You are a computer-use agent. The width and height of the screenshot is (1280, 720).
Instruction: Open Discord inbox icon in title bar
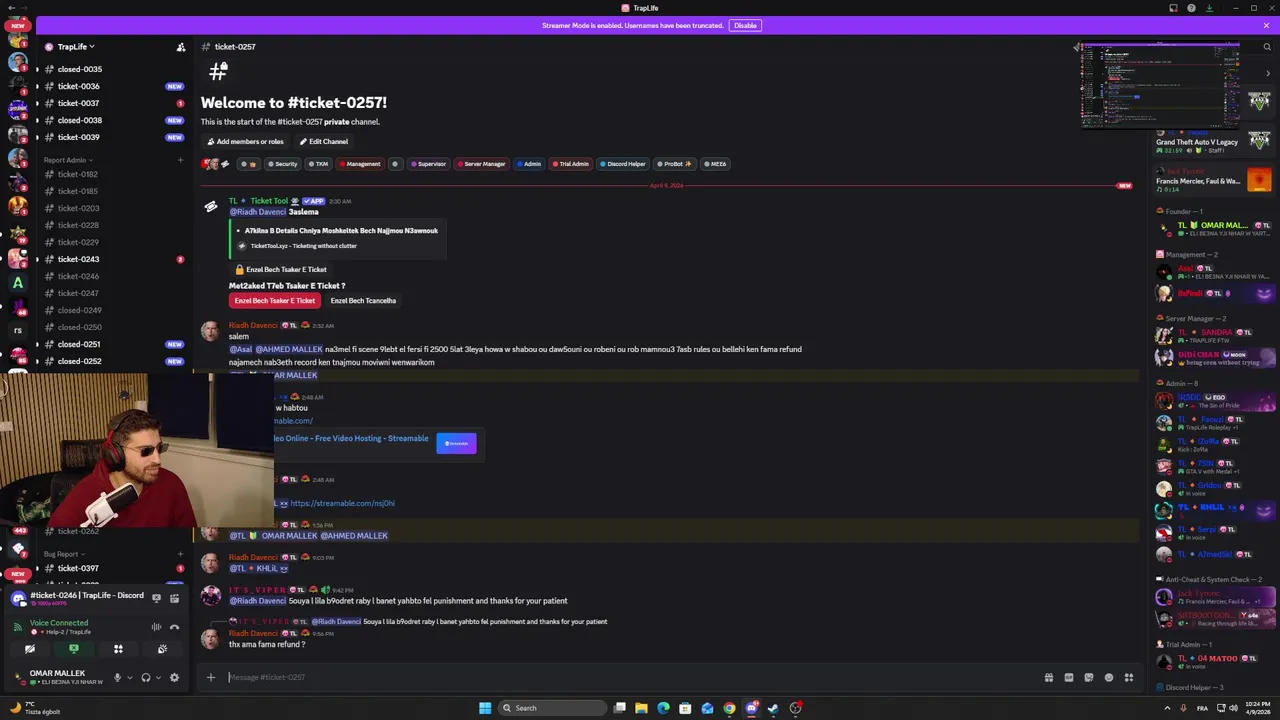[x=1174, y=8]
